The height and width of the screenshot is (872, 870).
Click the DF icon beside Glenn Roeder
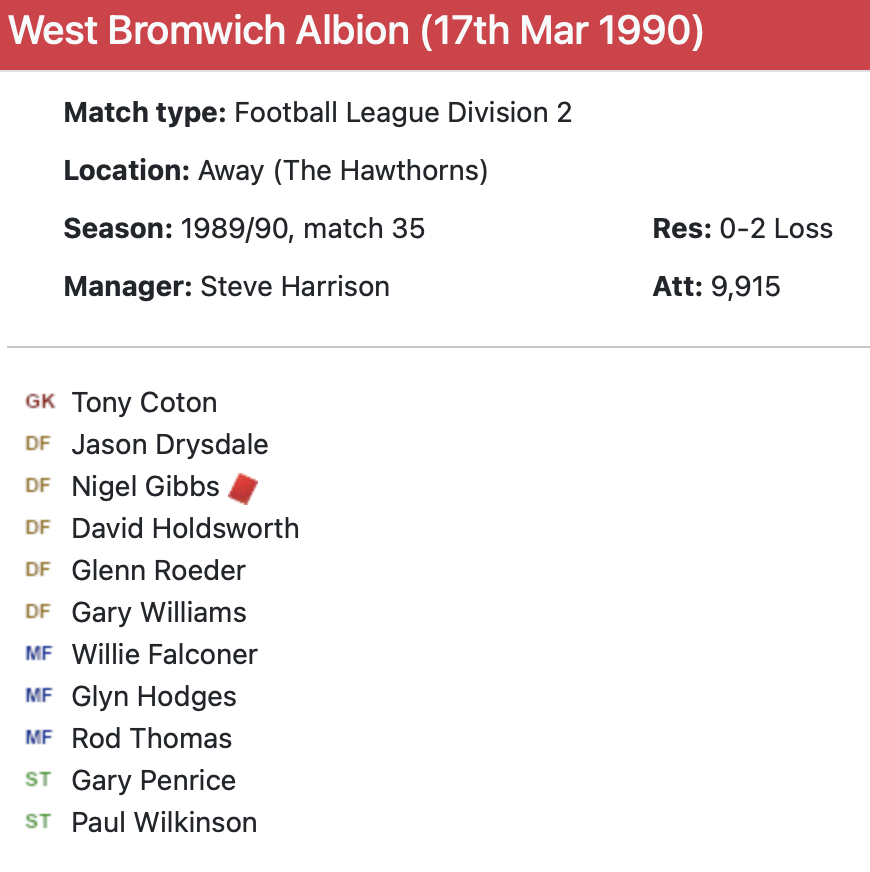38,570
